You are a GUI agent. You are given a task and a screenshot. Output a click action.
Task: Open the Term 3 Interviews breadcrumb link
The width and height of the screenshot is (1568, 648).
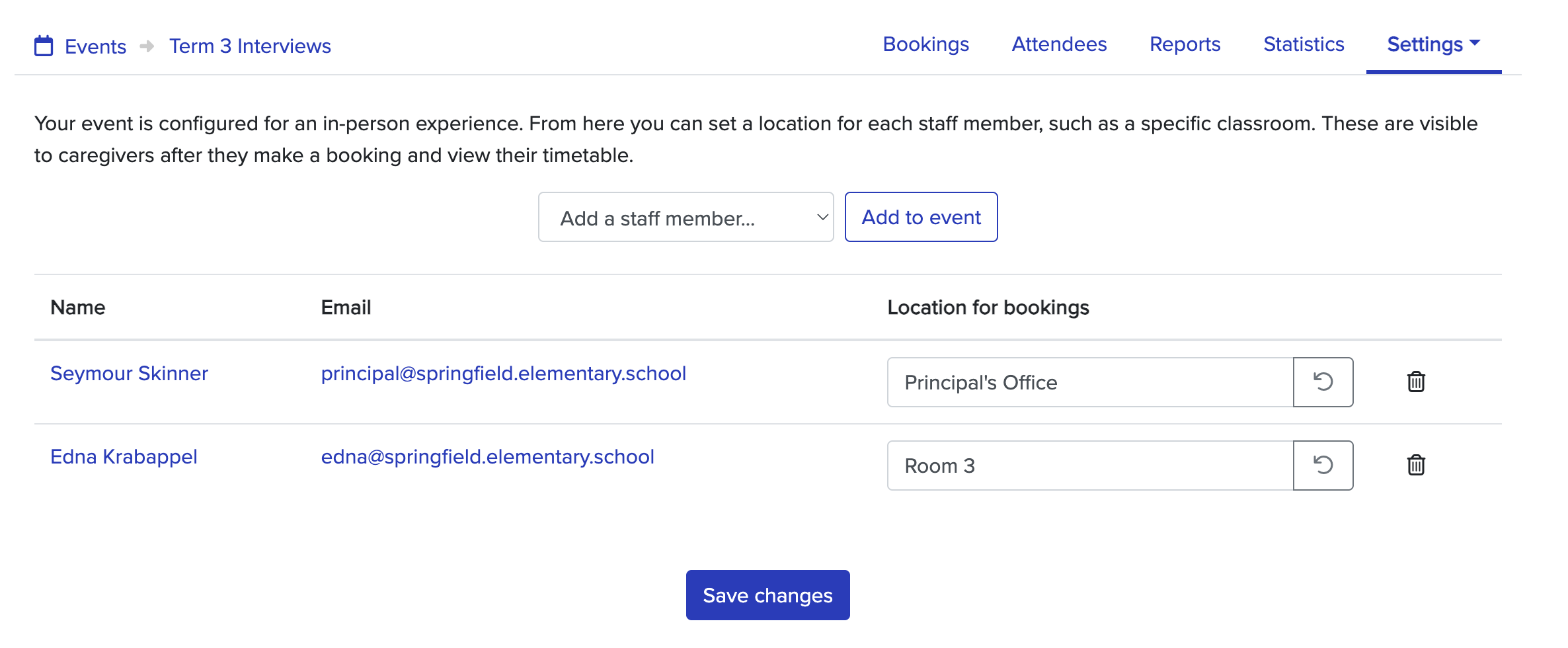coord(250,46)
